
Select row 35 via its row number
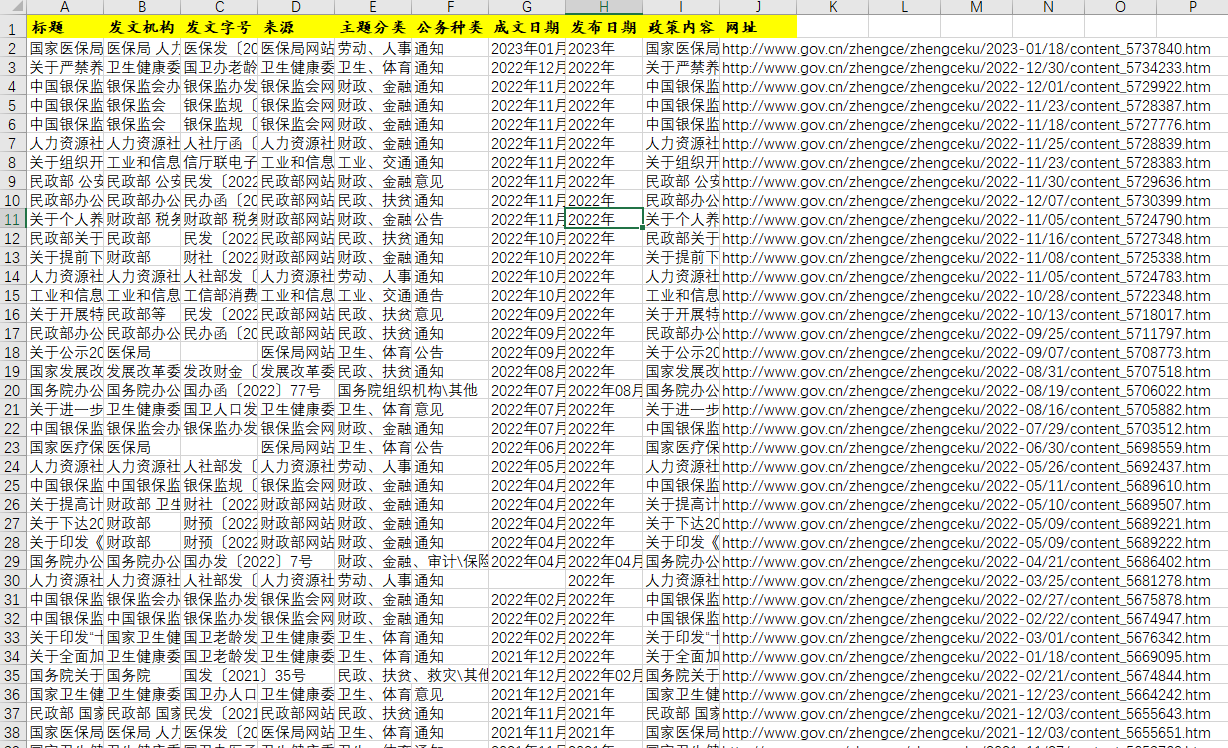pos(13,675)
